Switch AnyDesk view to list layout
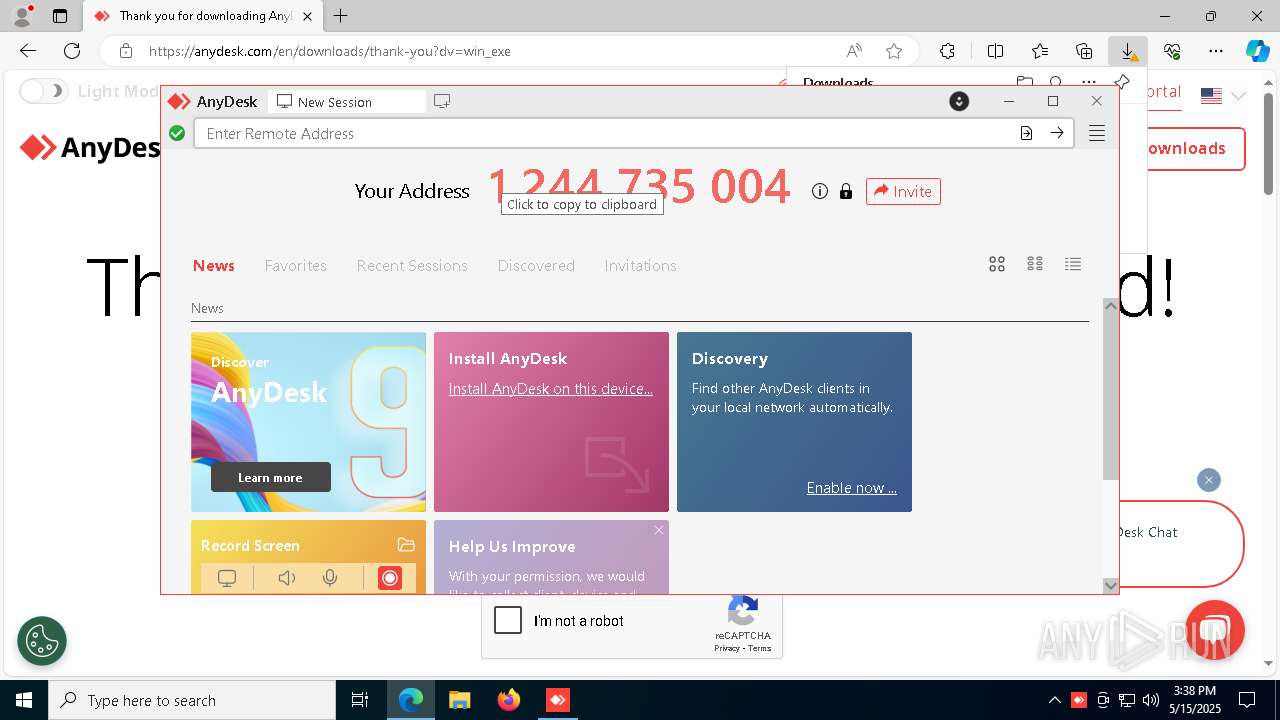This screenshot has height=720, width=1280. click(1073, 264)
